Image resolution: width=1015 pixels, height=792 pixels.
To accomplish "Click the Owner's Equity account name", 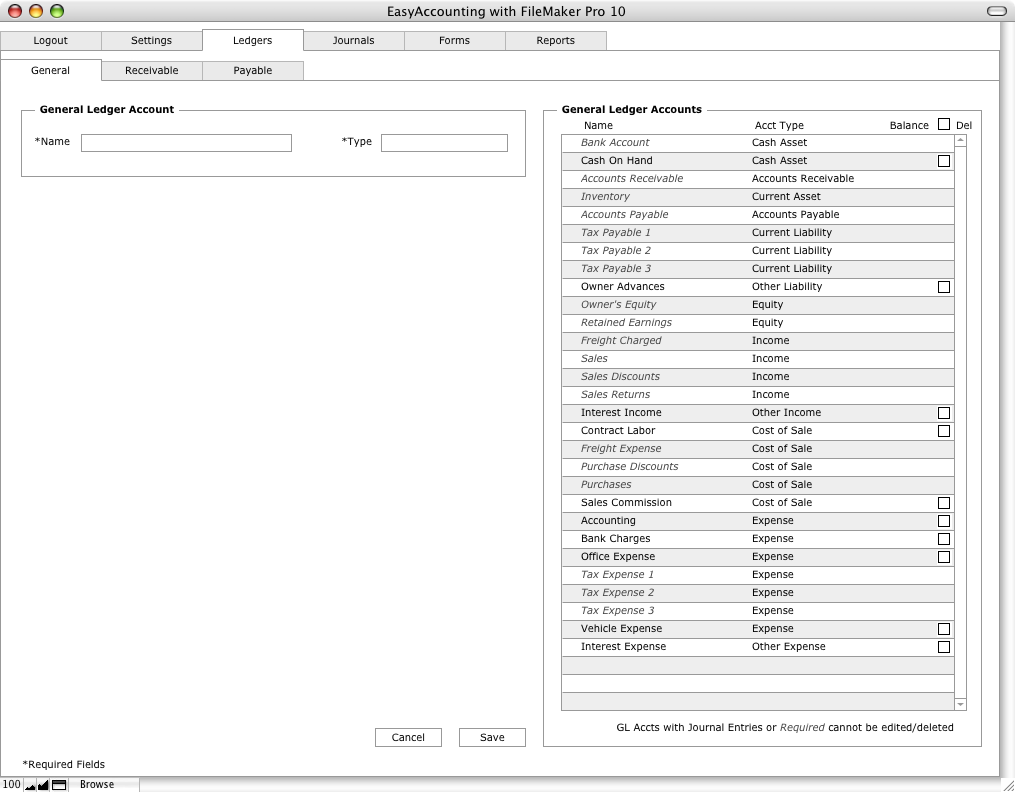I will (x=618, y=305).
